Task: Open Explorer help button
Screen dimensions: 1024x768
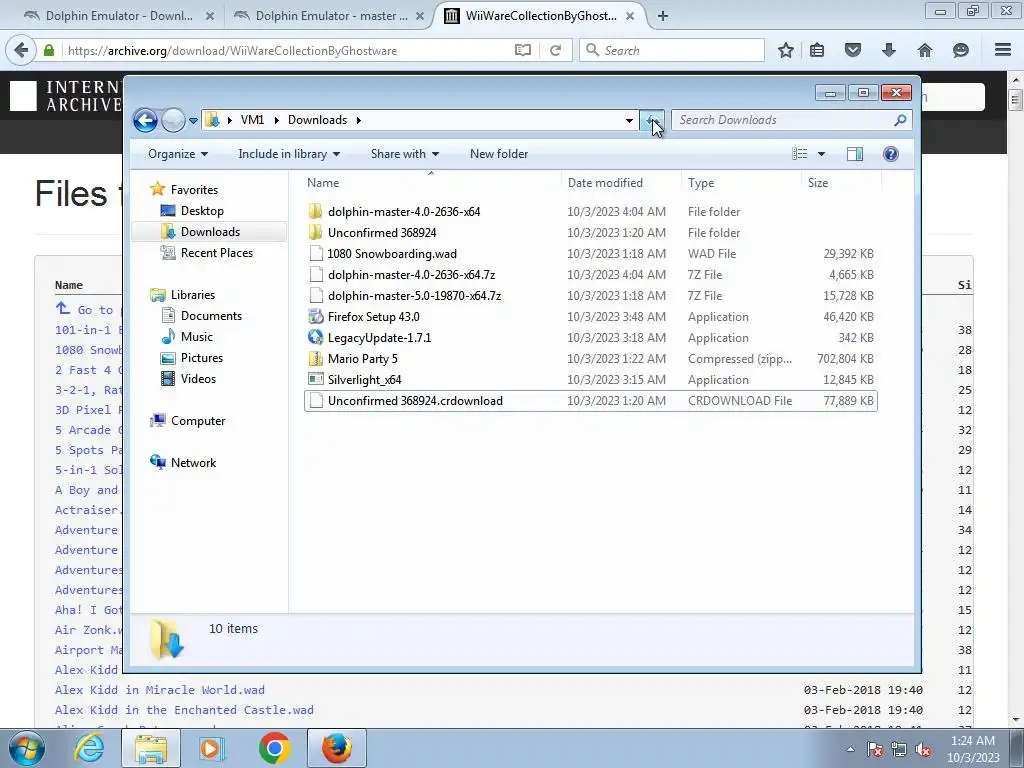Action: [890, 154]
